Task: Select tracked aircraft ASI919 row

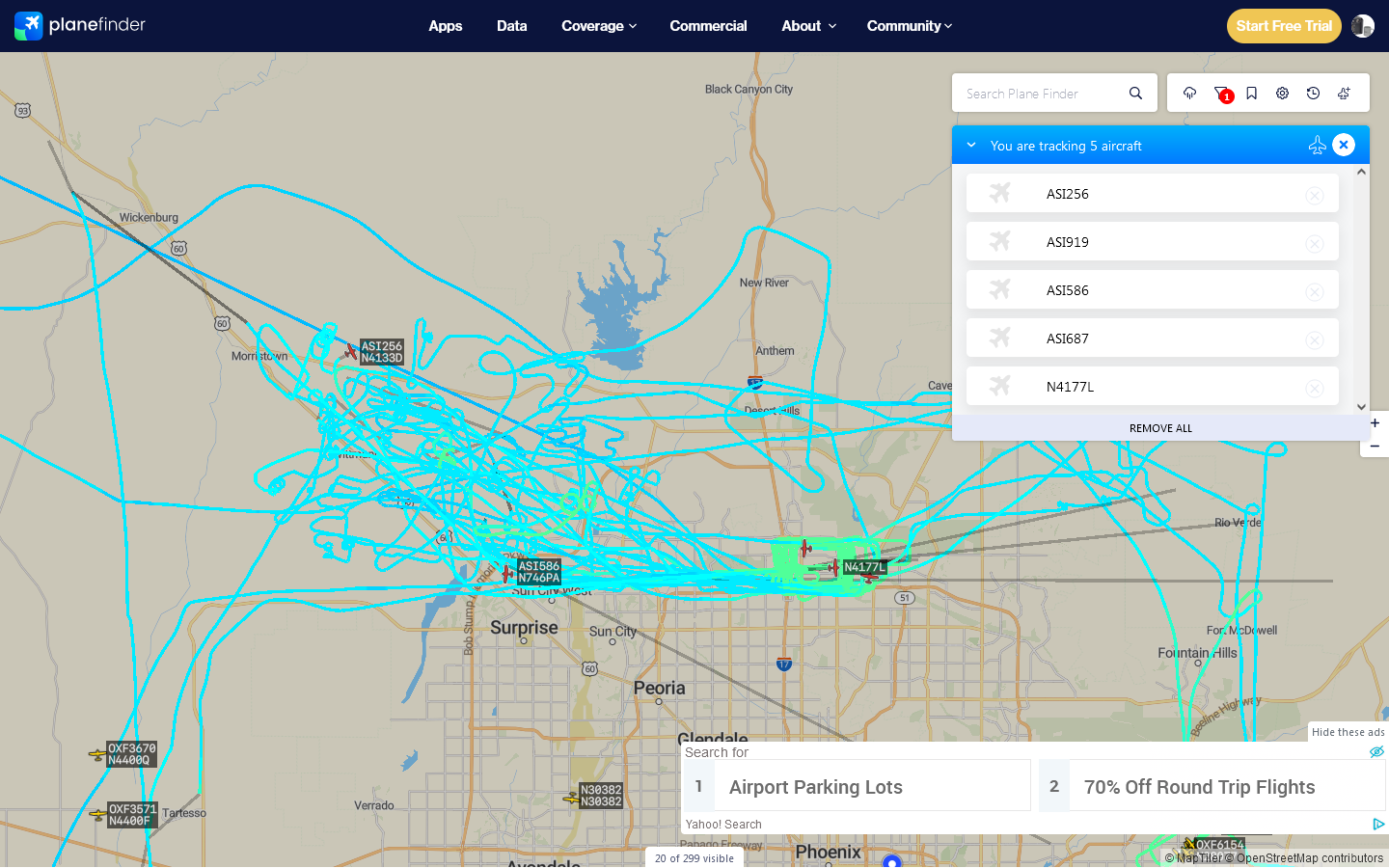Action: pyautogui.click(x=1152, y=241)
